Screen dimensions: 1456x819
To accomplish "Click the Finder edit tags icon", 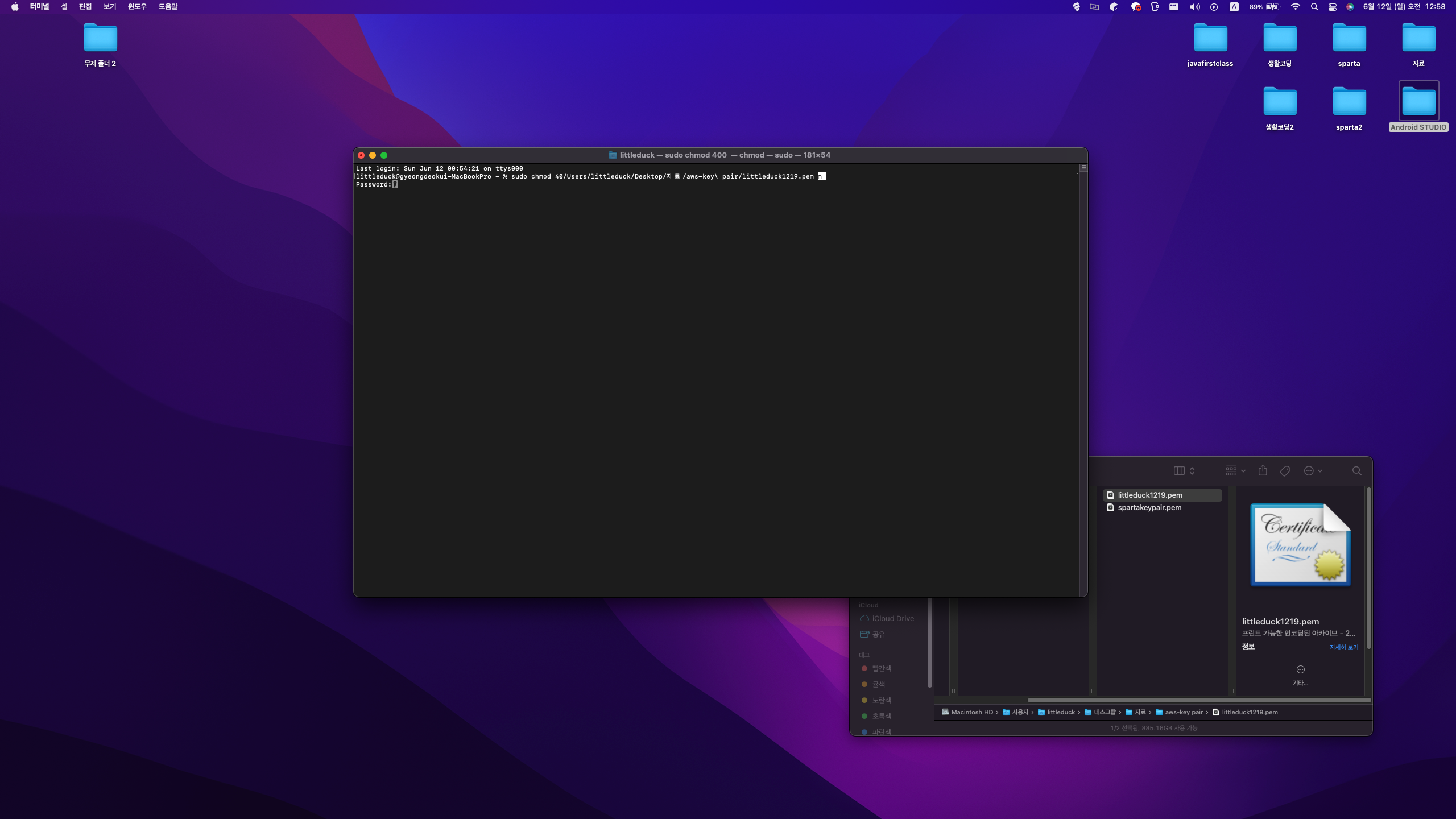I will (x=1285, y=471).
